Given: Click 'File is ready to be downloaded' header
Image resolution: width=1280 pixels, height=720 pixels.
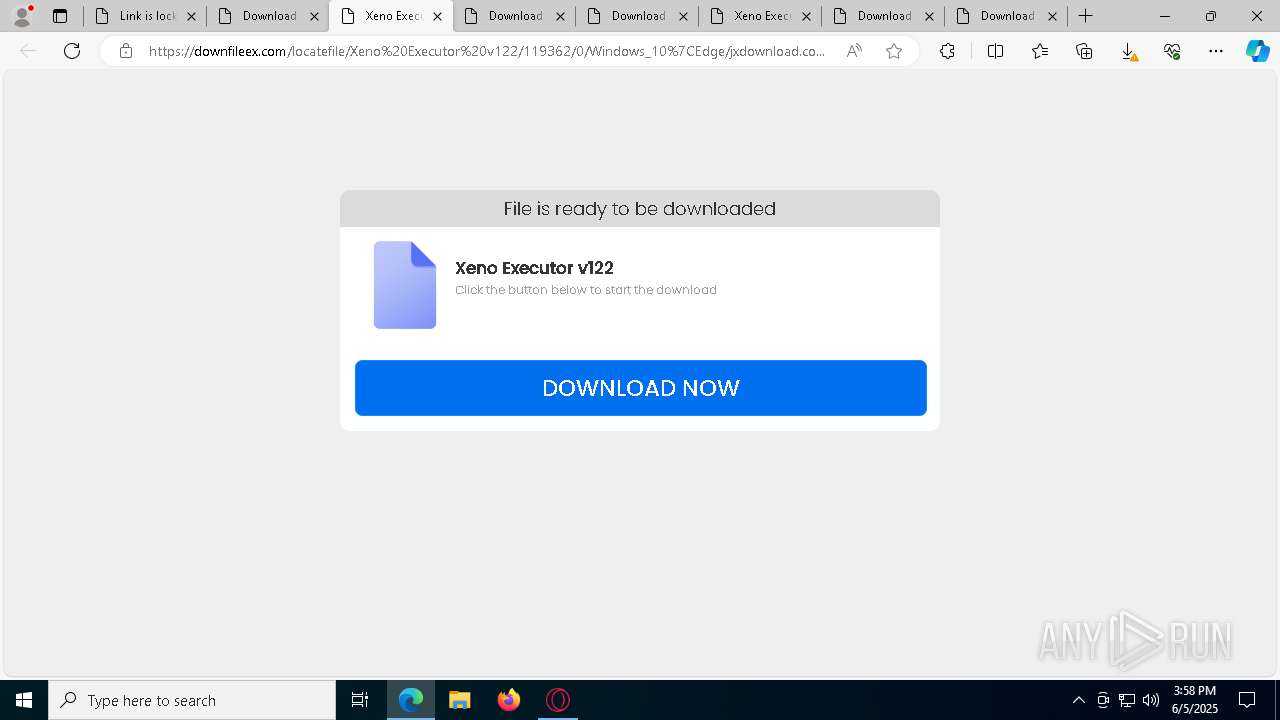Looking at the screenshot, I should click(640, 208).
